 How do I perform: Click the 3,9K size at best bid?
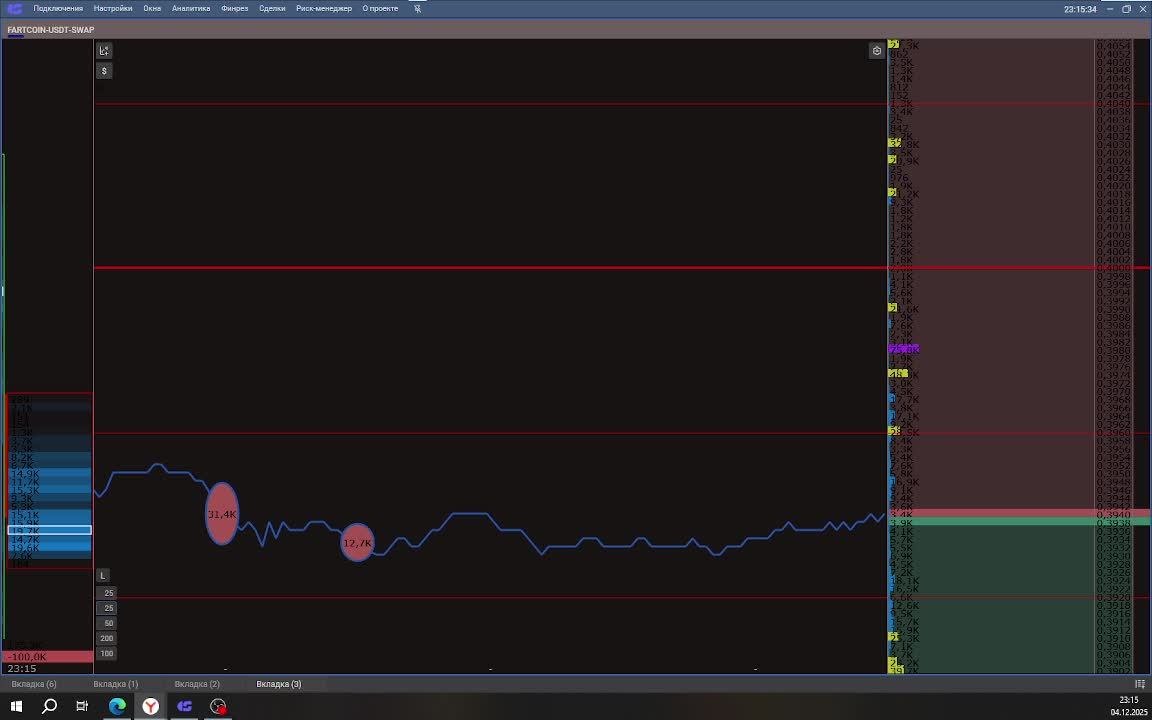tap(901, 522)
